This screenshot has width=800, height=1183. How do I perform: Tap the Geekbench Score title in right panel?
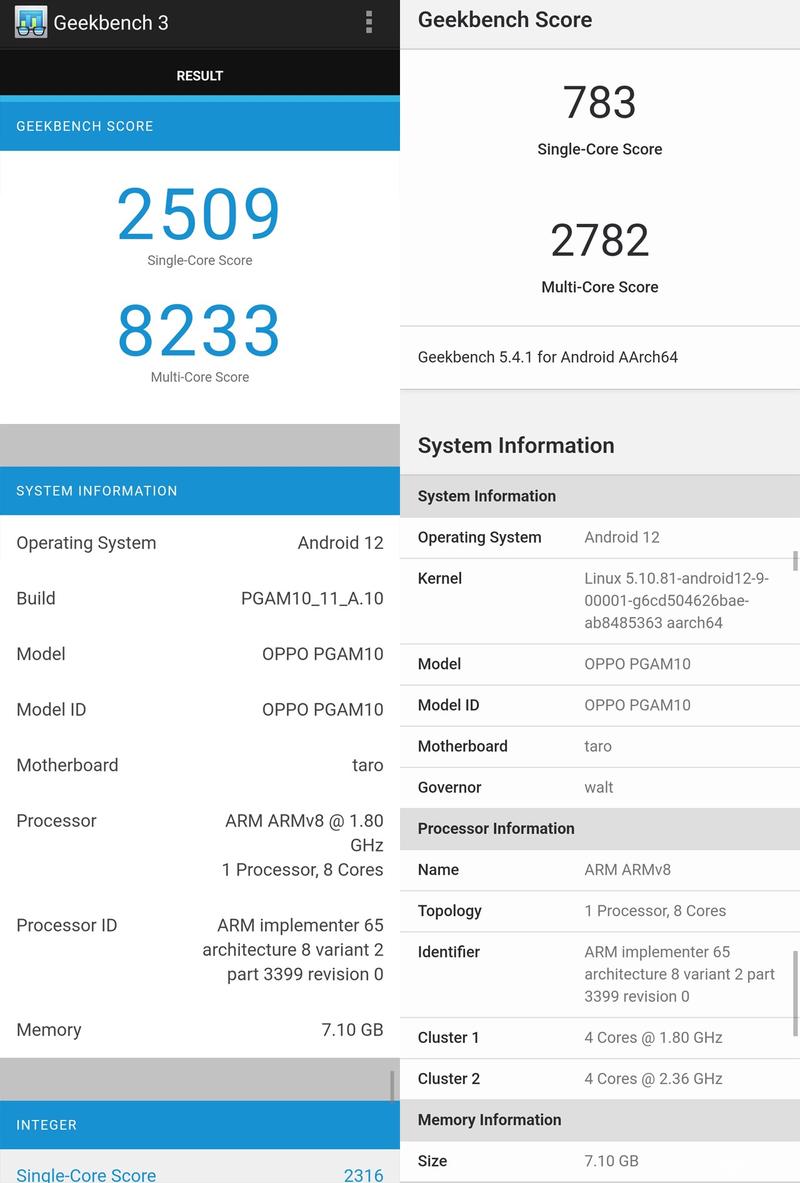tap(505, 20)
